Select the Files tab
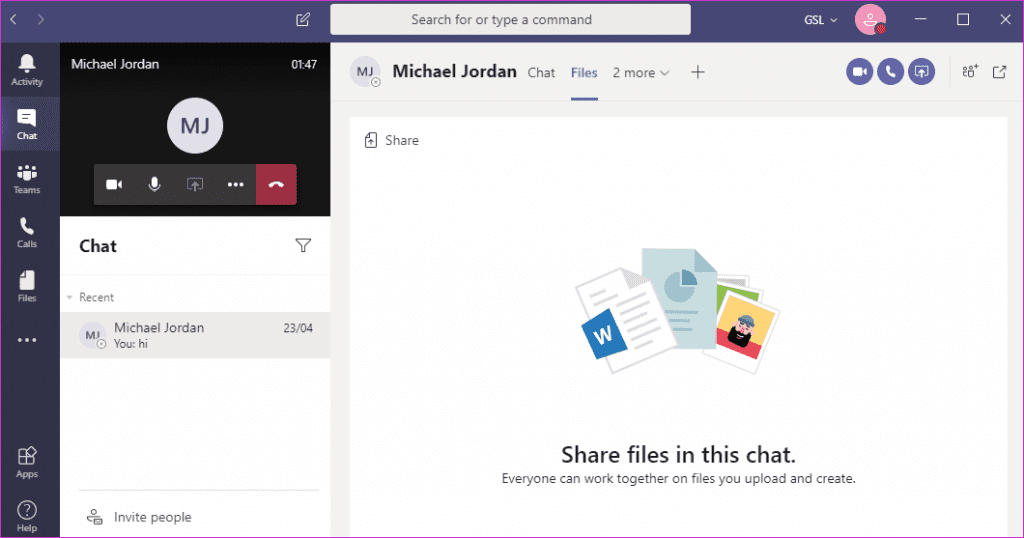The image size is (1024, 538). (584, 72)
